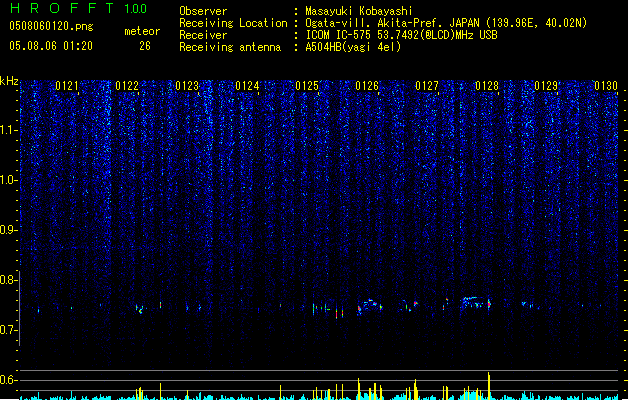Click the 0125 time marker

[x=307, y=86]
